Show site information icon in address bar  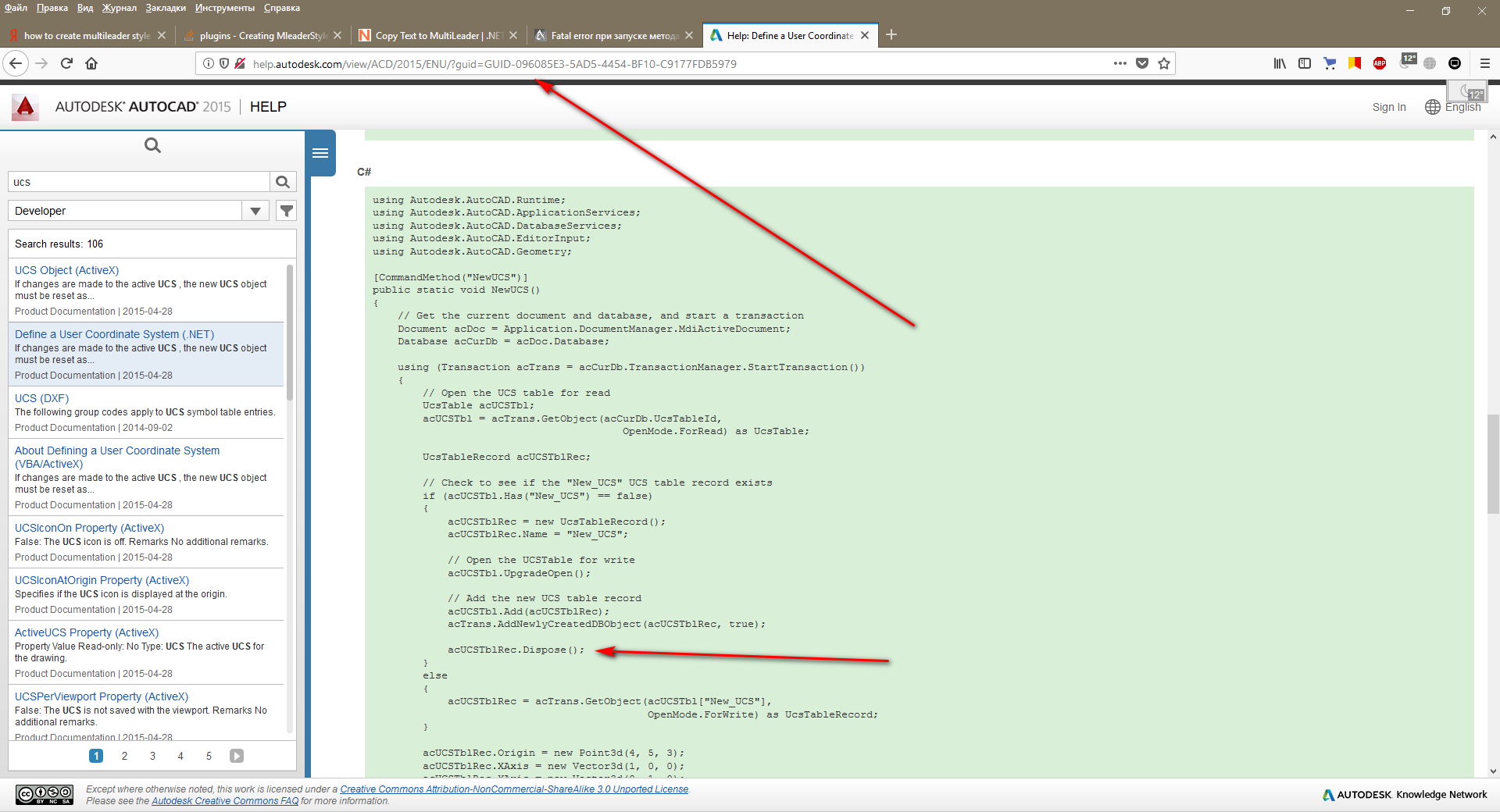[209, 63]
